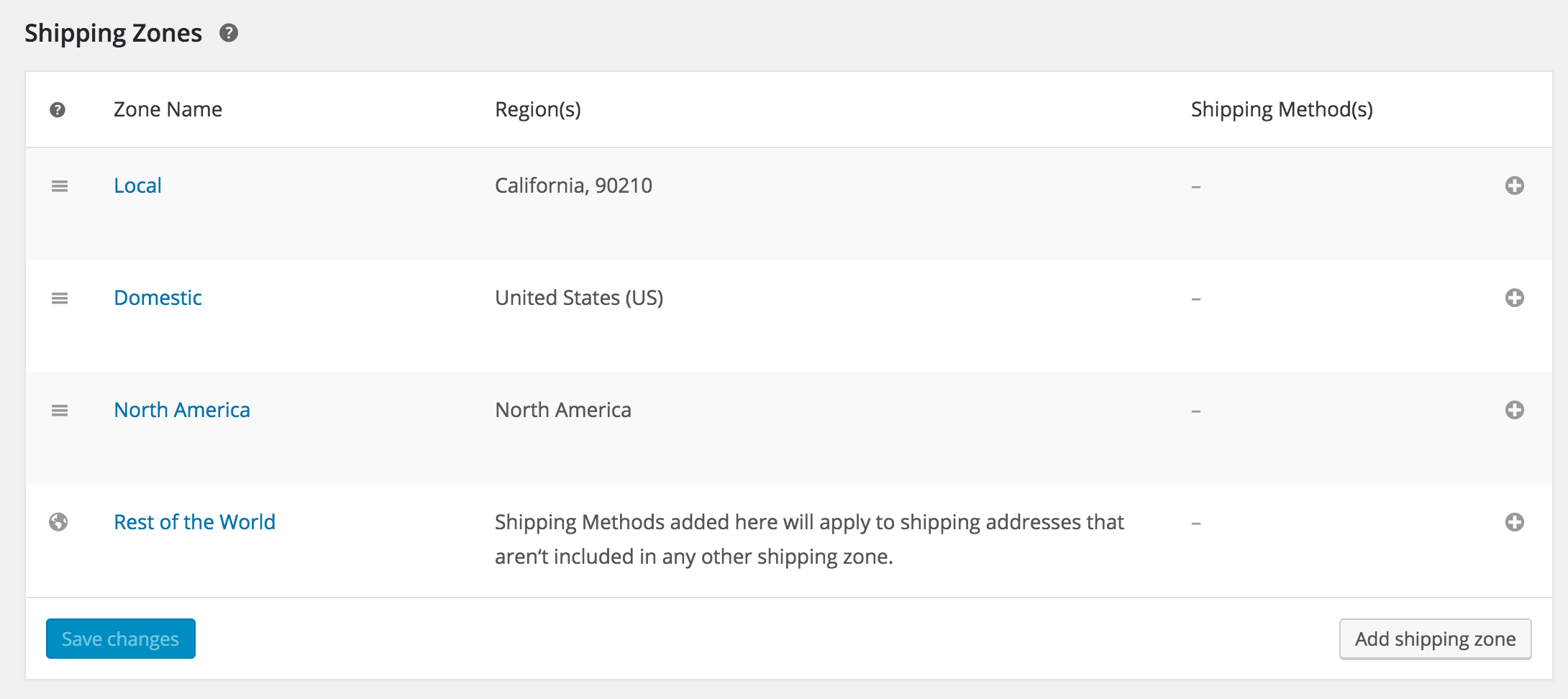Click the Save changes button
The height and width of the screenshot is (699, 1568).
point(121,639)
